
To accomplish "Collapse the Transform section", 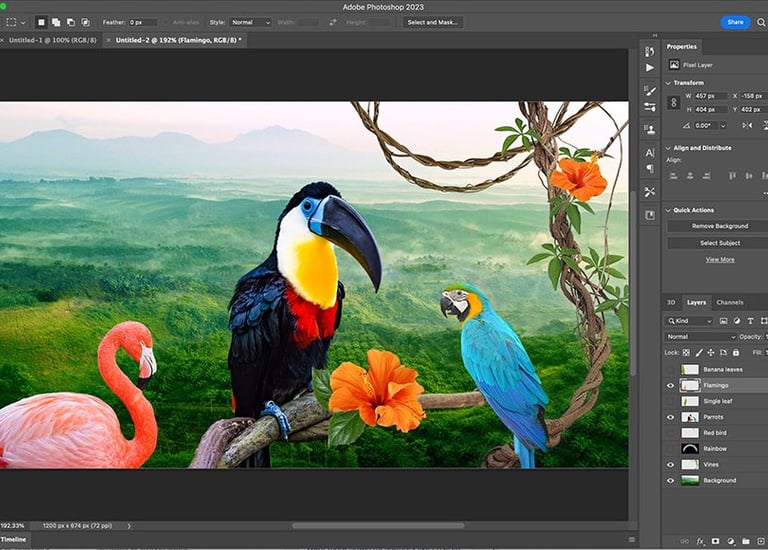I will pos(668,83).
